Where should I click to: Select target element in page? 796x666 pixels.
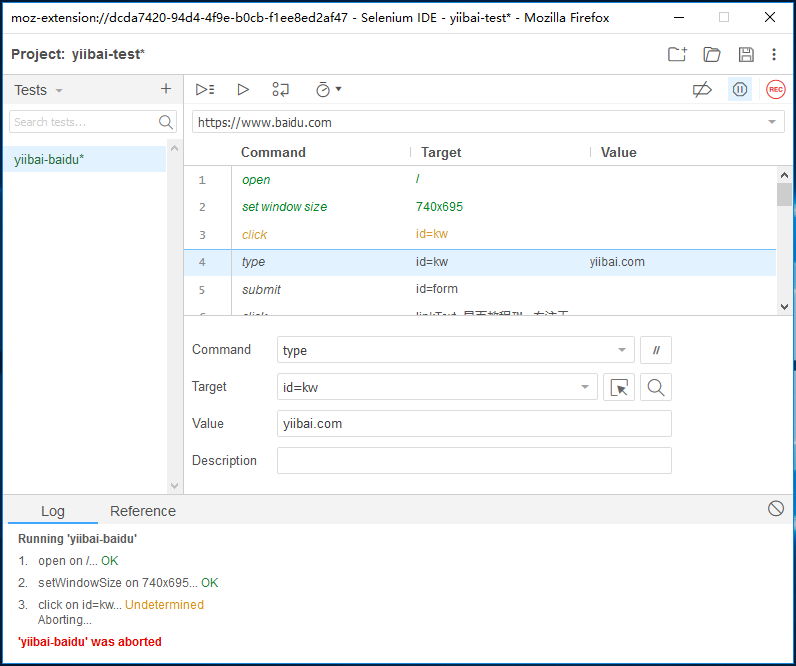coord(619,387)
